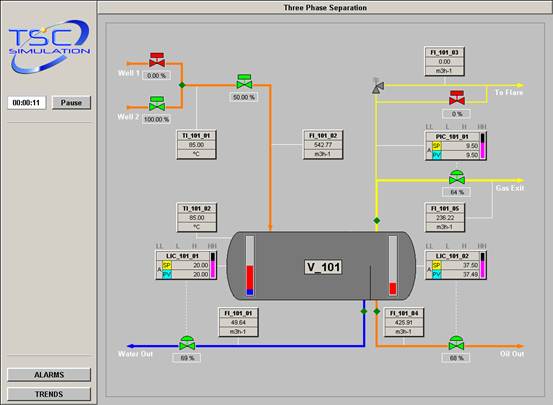Click the flare valve 0 % field
Image resolution: width=553 pixels, height=405 pixels.
tap(457, 114)
